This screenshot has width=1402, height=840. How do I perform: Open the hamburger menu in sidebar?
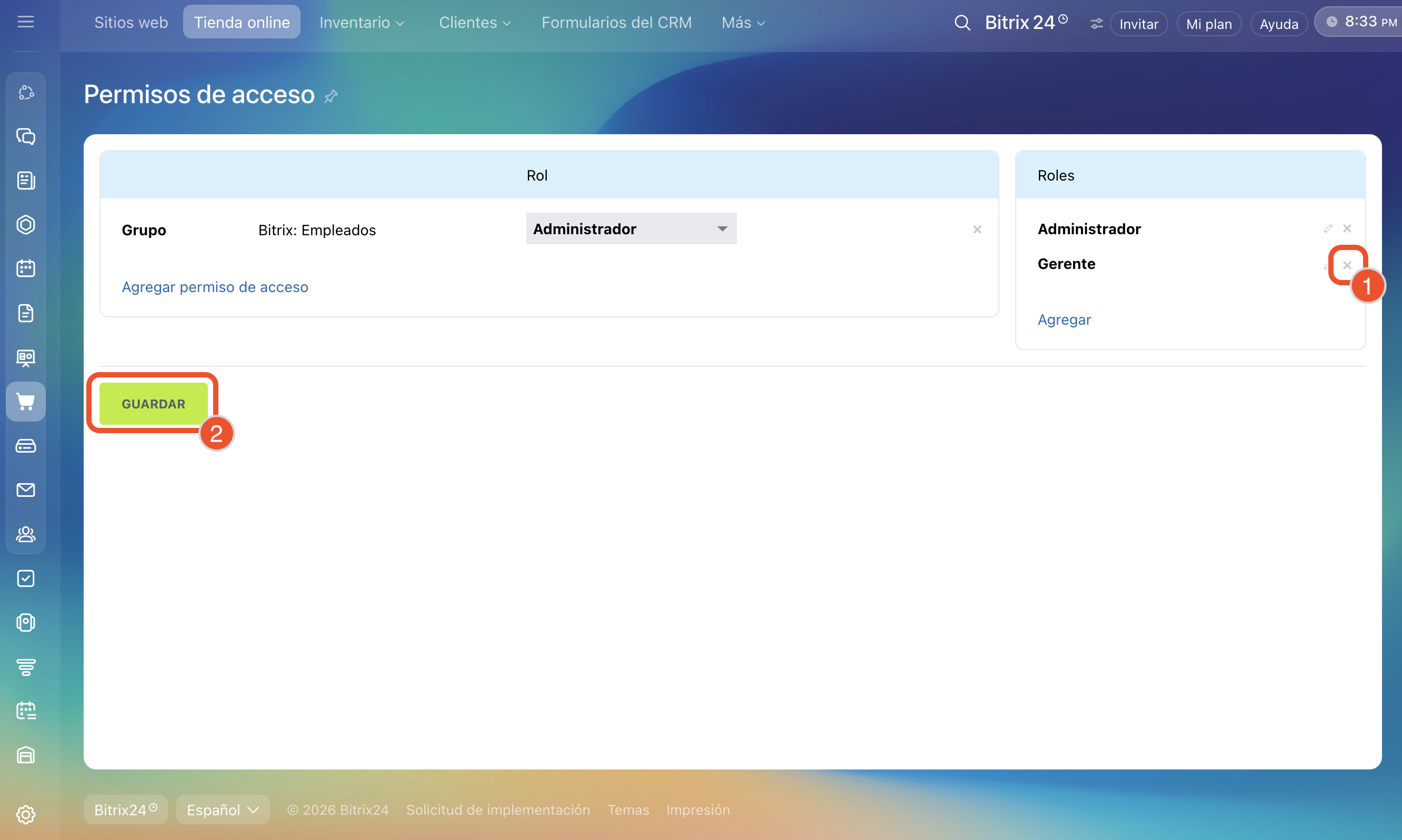pyautogui.click(x=25, y=22)
